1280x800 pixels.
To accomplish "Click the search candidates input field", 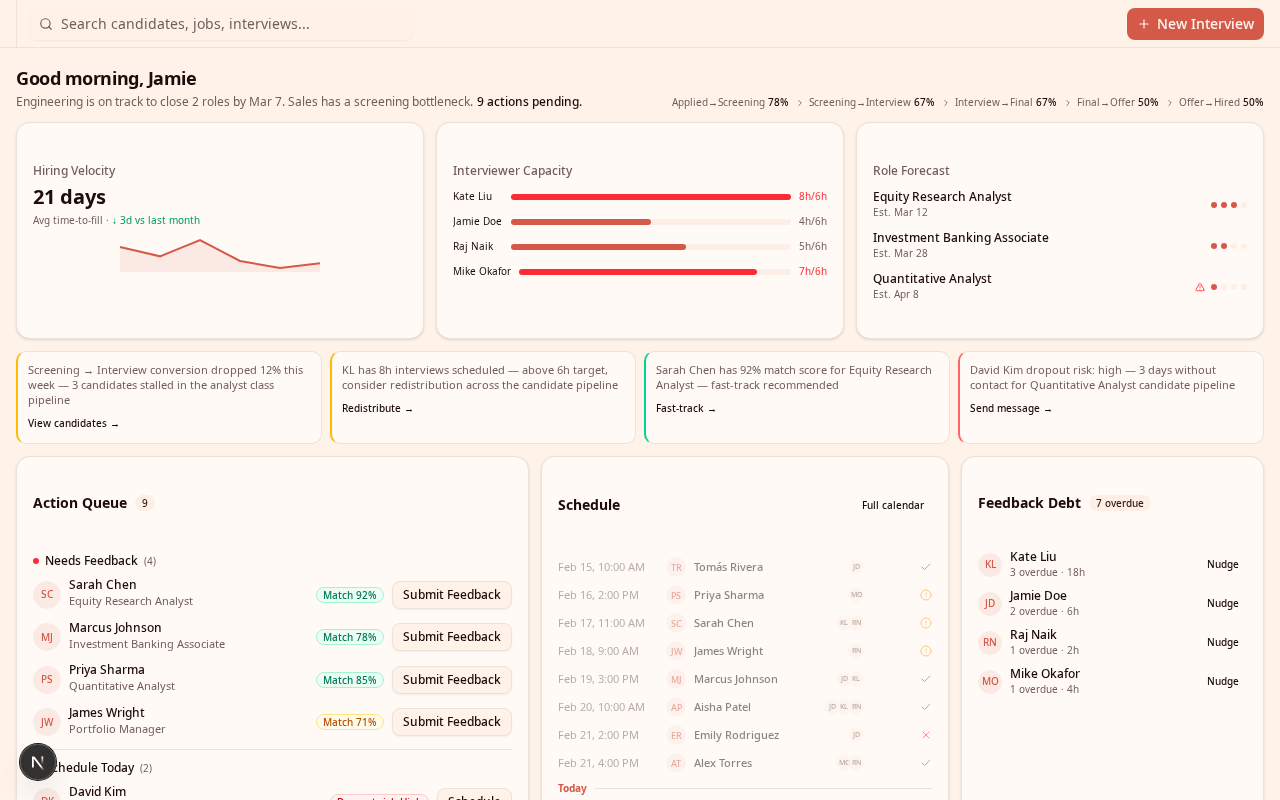I will tap(222, 22).
